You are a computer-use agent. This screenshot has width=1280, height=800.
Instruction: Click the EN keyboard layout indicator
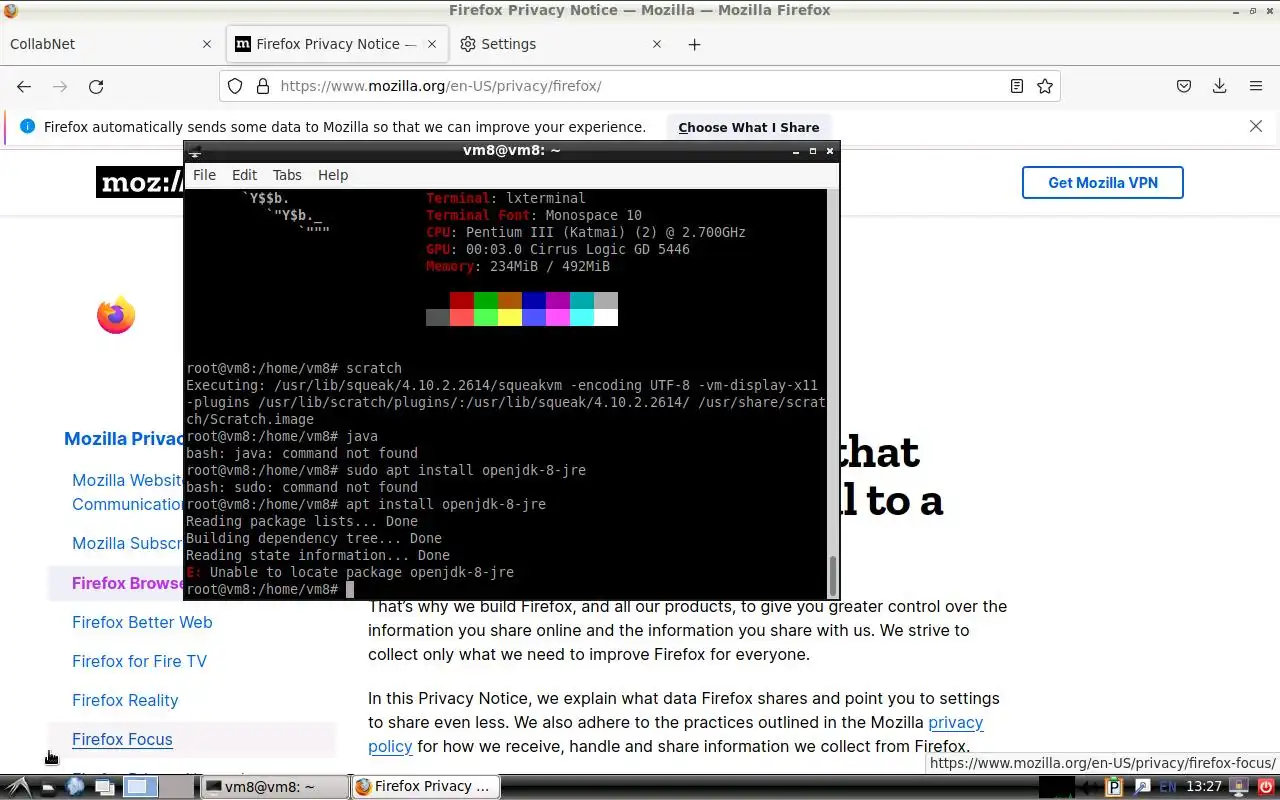(1168, 787)
